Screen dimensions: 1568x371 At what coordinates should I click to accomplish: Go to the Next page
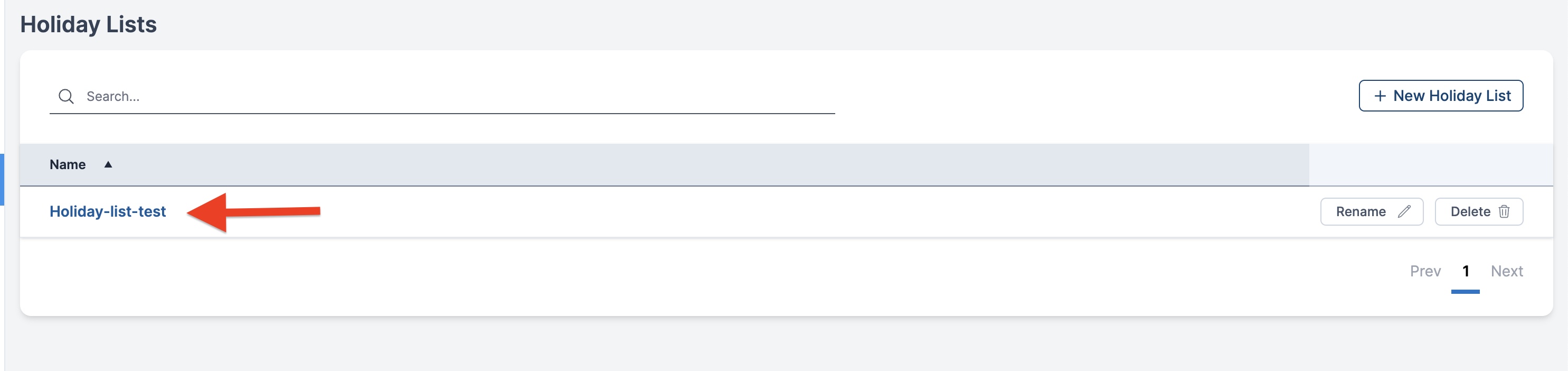(x=1507, y=271)
